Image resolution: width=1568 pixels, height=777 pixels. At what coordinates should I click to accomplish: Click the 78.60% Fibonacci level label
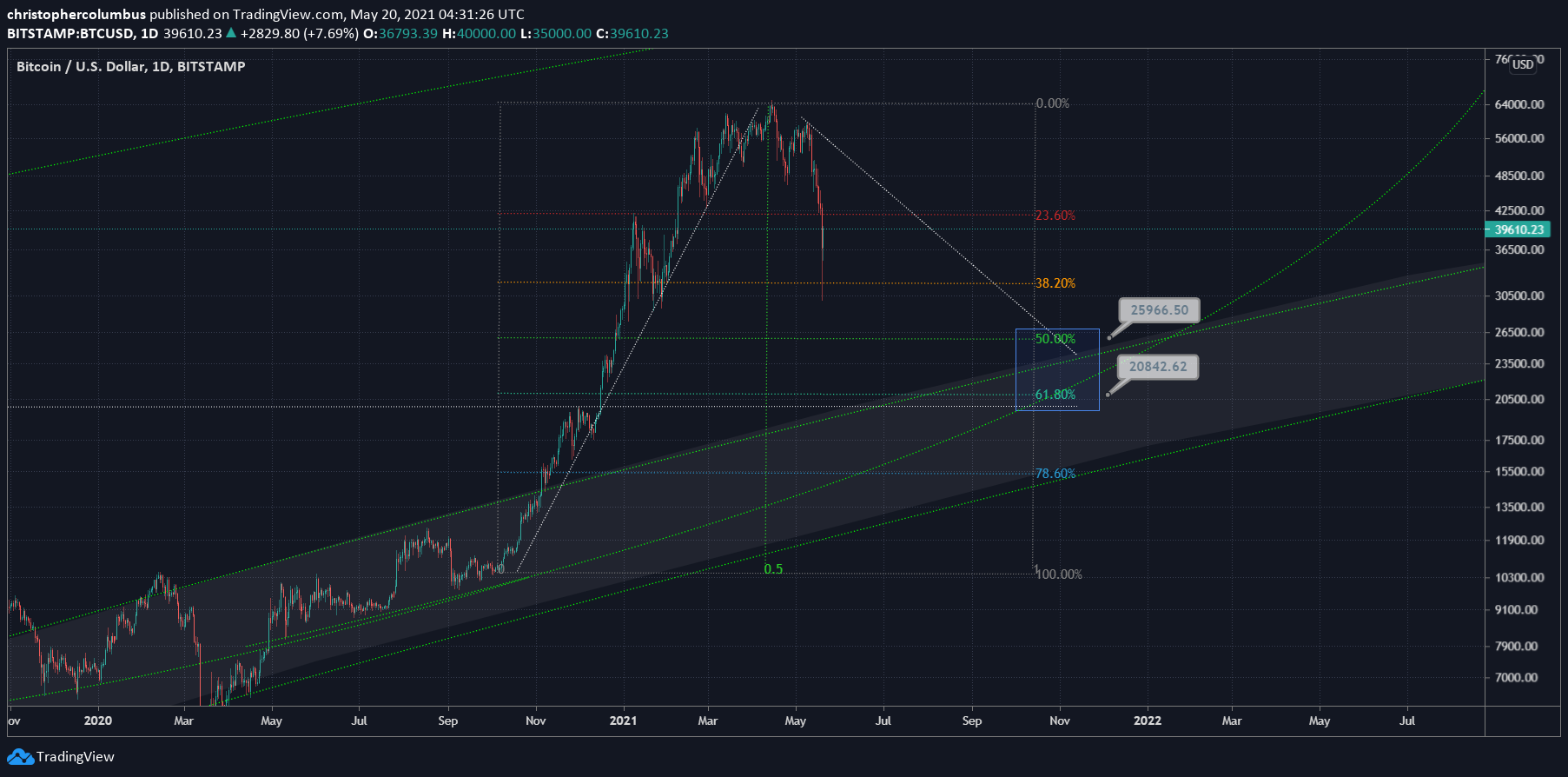[x=1055, y=474]
